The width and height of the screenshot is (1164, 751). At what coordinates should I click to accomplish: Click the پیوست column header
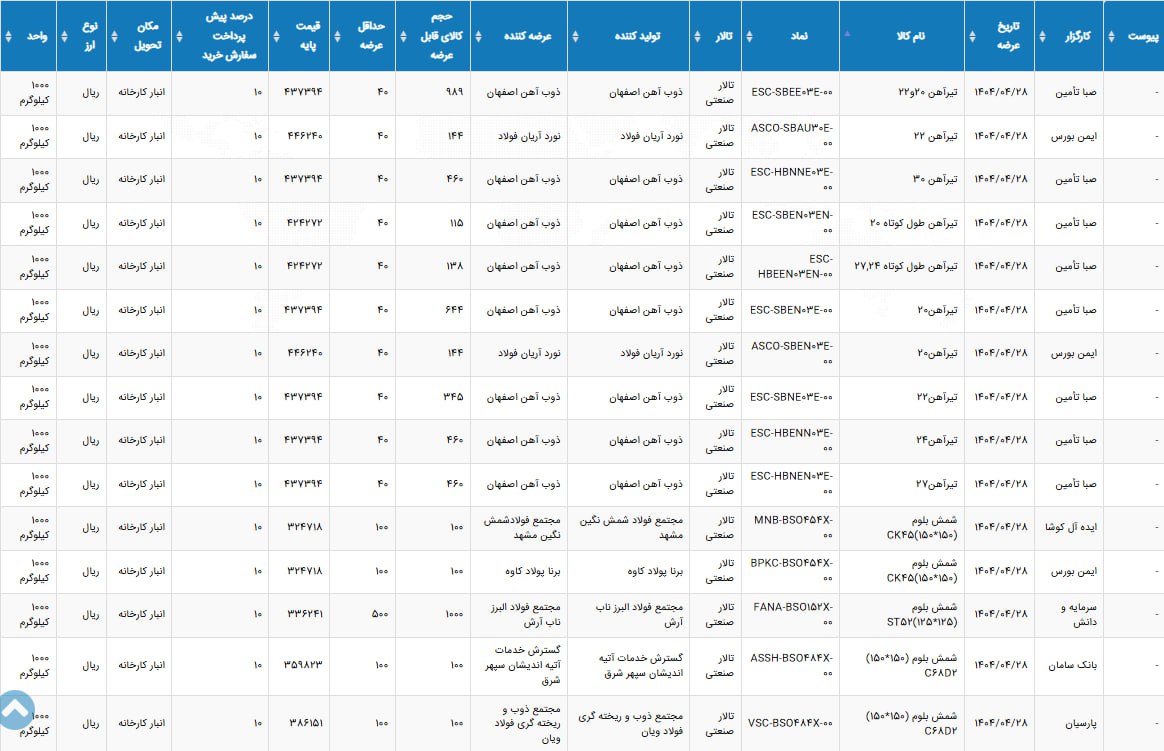pos(1142,36)
